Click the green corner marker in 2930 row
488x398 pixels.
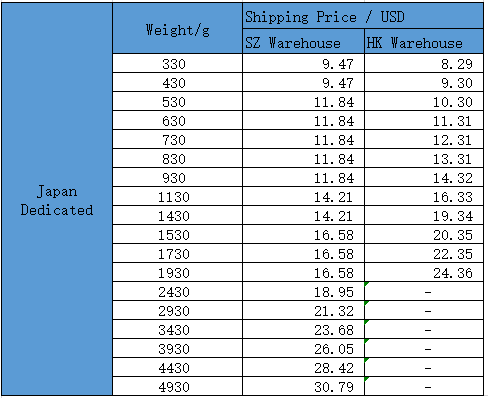(367, 303)
